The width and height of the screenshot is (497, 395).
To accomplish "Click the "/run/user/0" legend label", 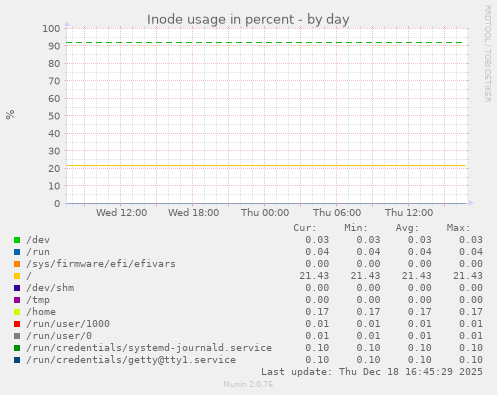I will pyautogui.click(x=59, y=336).
